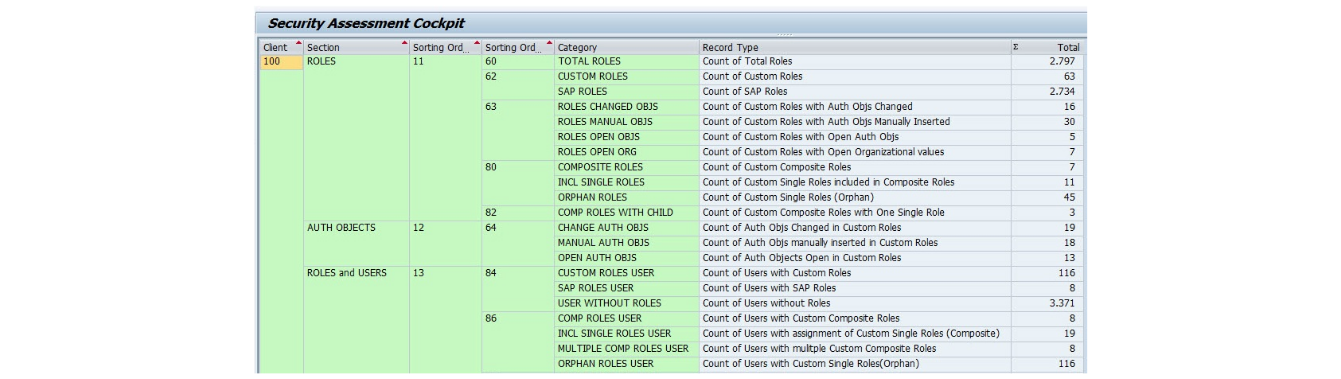Click the sort arrow on second Sorting Ord column
The height and width of the screenshot is (379, 1341).
coord(549,42)
